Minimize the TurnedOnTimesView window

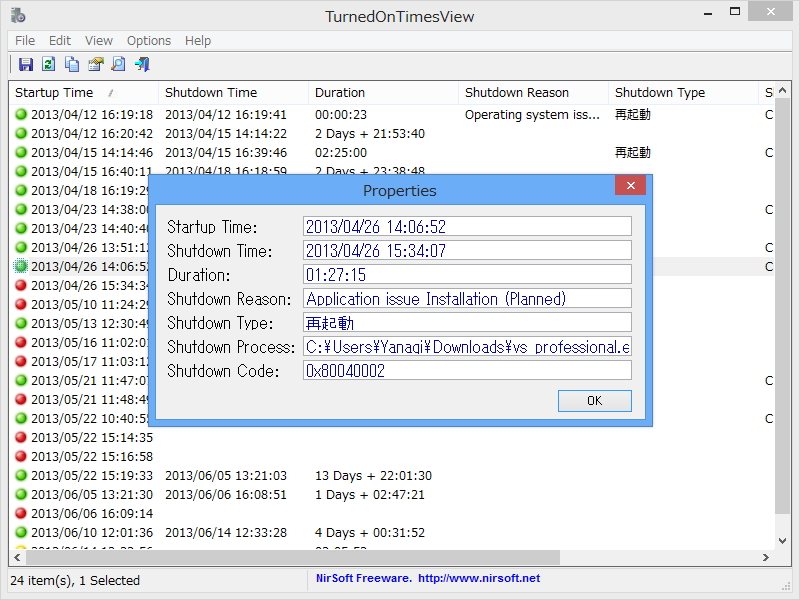coord(708,12)
